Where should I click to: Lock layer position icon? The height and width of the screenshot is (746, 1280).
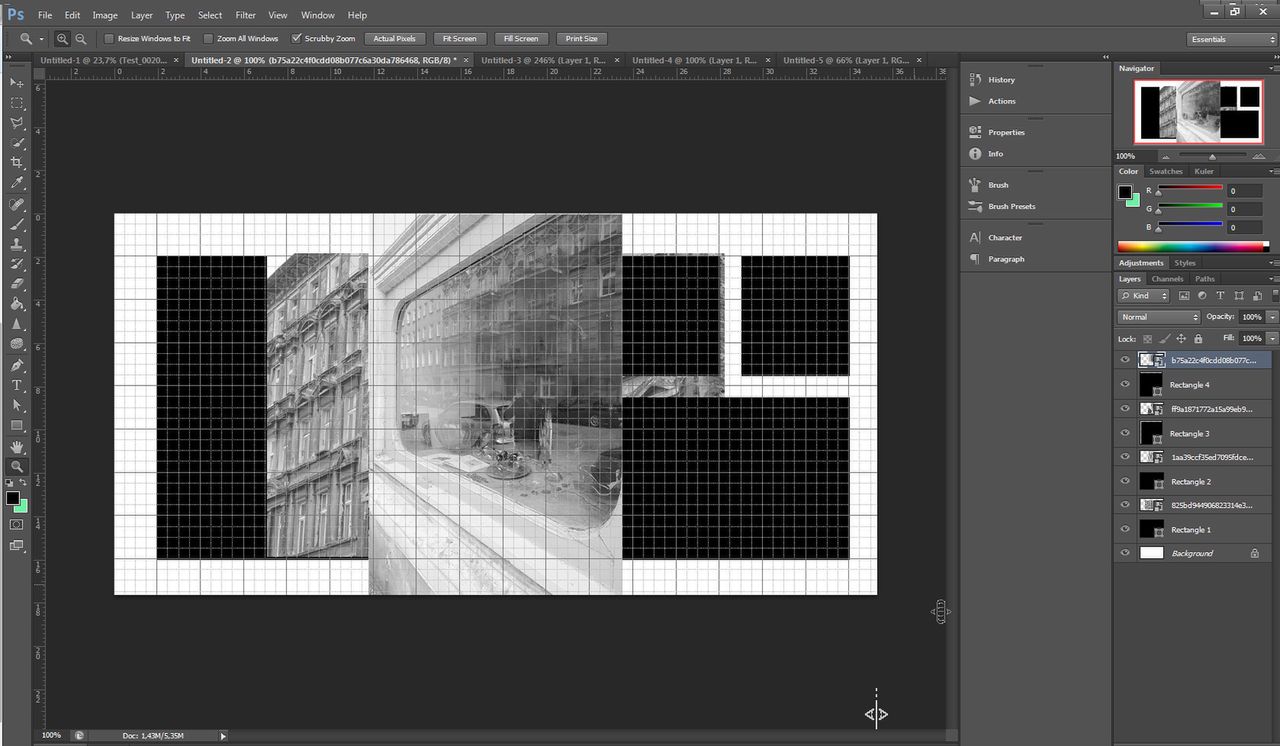point(1181,339)
